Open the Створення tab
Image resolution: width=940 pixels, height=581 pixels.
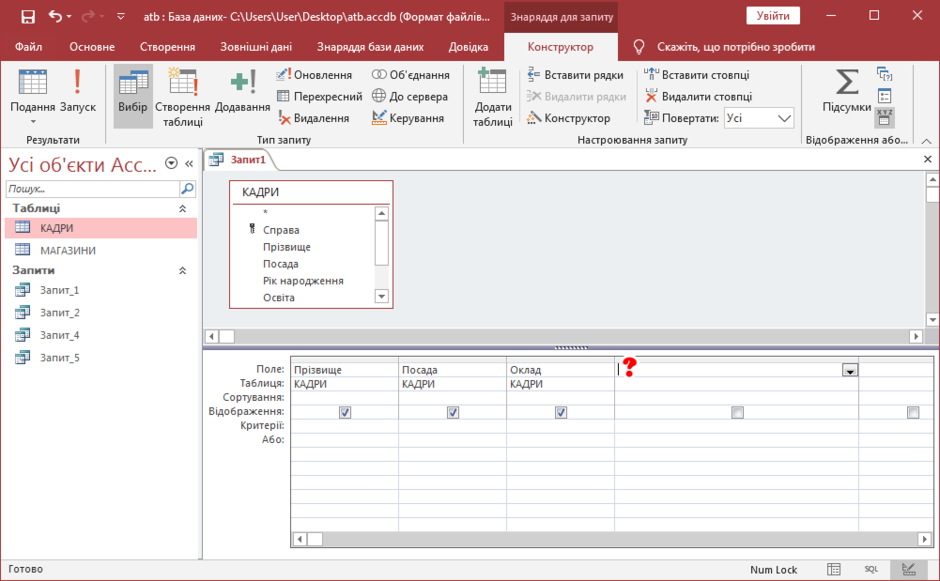pyautogui.click(x=167, y=47)
